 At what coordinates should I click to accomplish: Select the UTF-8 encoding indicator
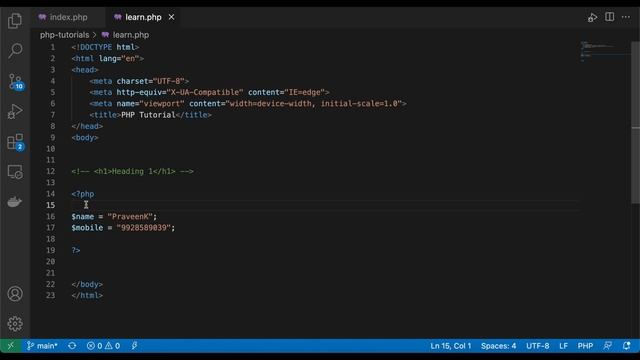tap(538, 346)
